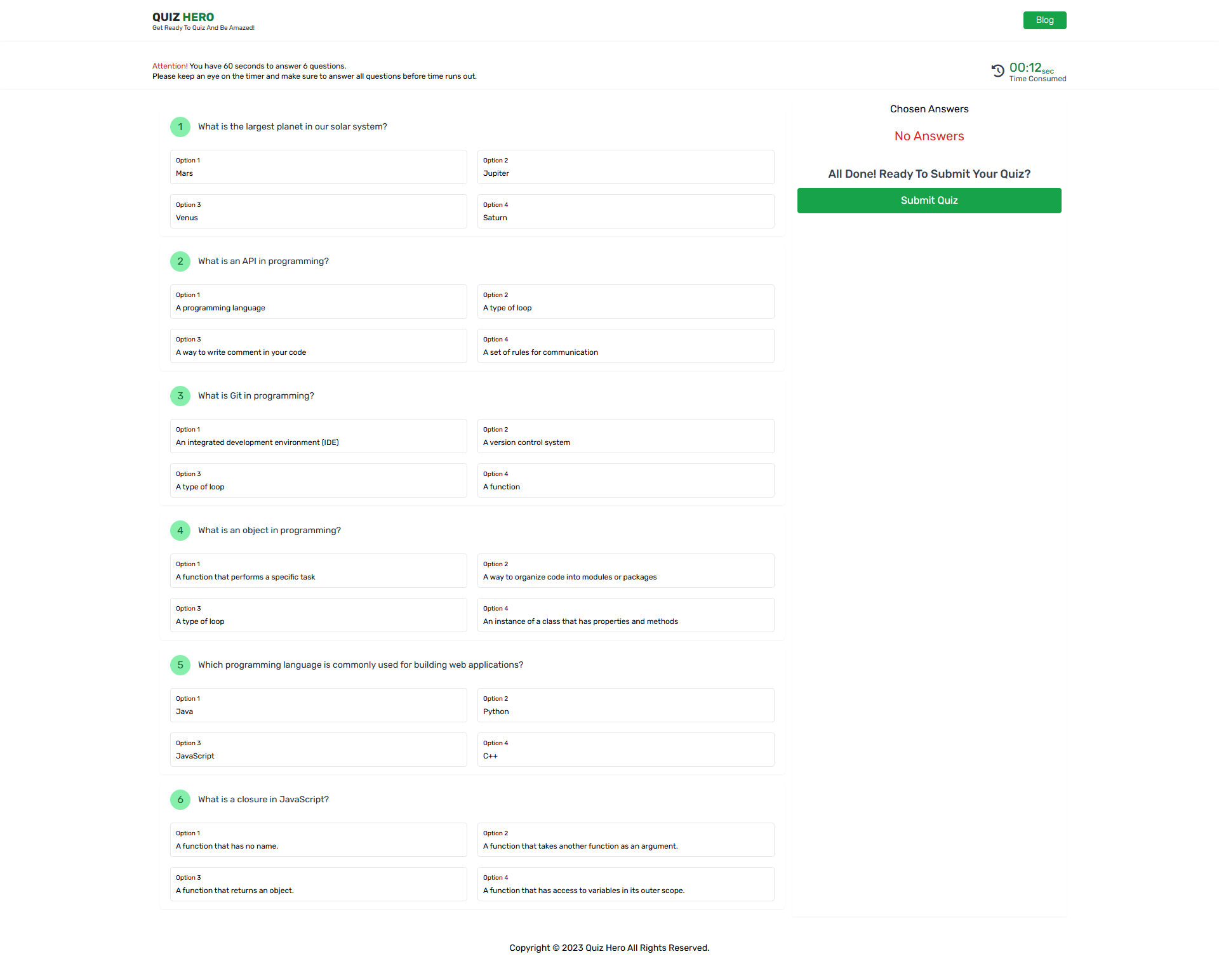1219x980 pixels.
Task: Click question 3 number badge
Action: [180, 396]
